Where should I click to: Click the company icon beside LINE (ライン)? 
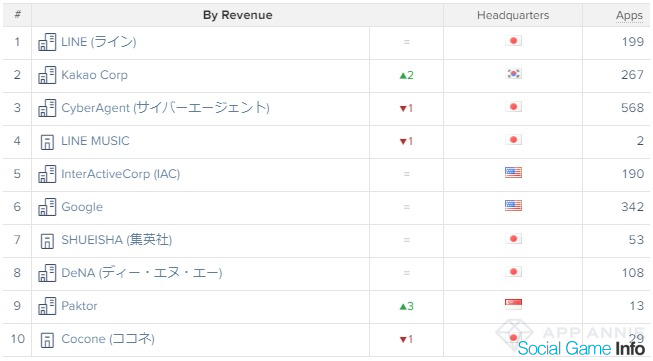pyautogui.click(x=47, y=42)
